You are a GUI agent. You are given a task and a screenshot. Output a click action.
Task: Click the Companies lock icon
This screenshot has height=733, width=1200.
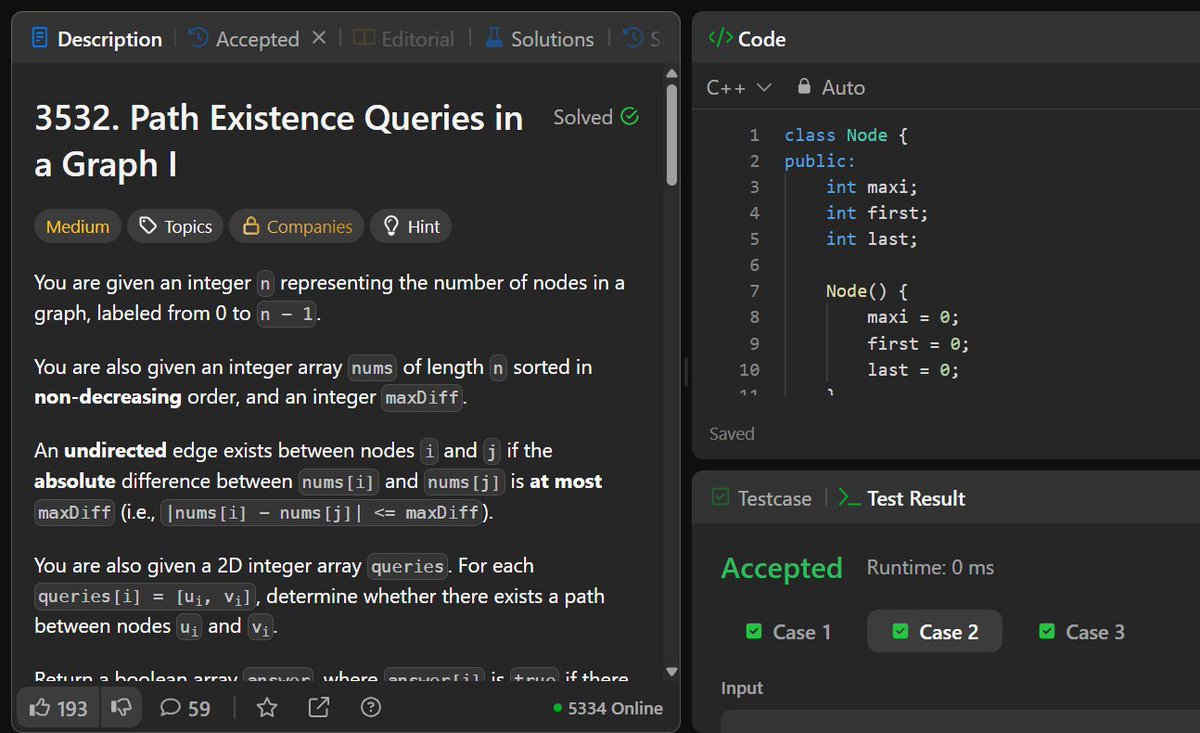[x=251, y=226]
